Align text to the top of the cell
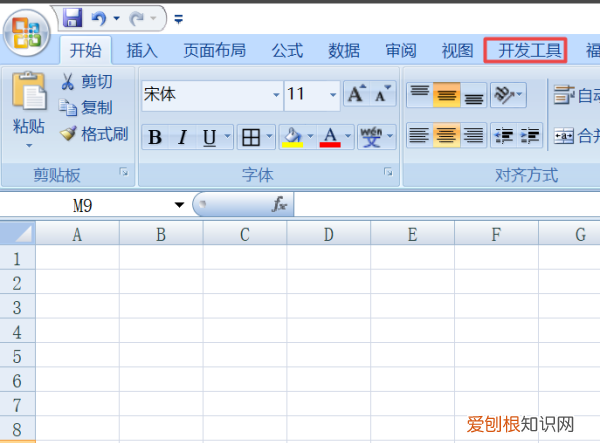Image resolution: width=600 pixels, height=443 pixels. point(420,94)
